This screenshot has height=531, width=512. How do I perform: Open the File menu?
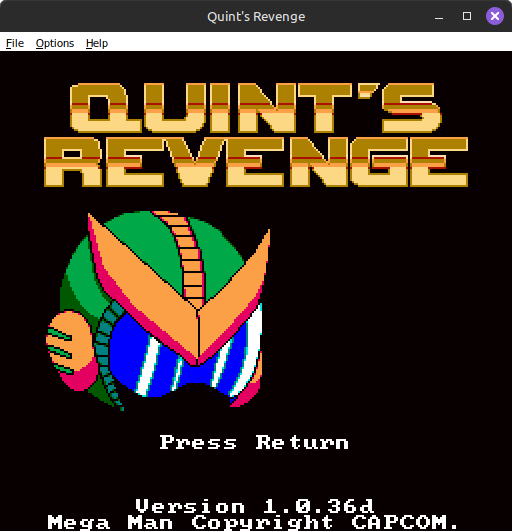pyautogui.click(x=15, y=43)
